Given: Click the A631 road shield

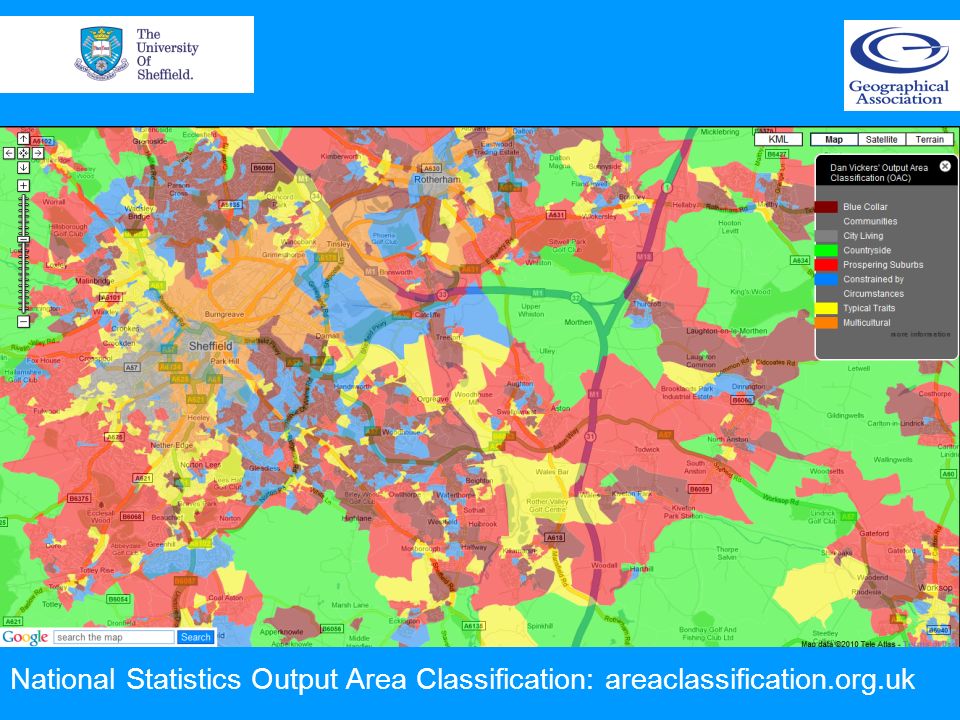Looking at the screenshot, I should (556, 215).
